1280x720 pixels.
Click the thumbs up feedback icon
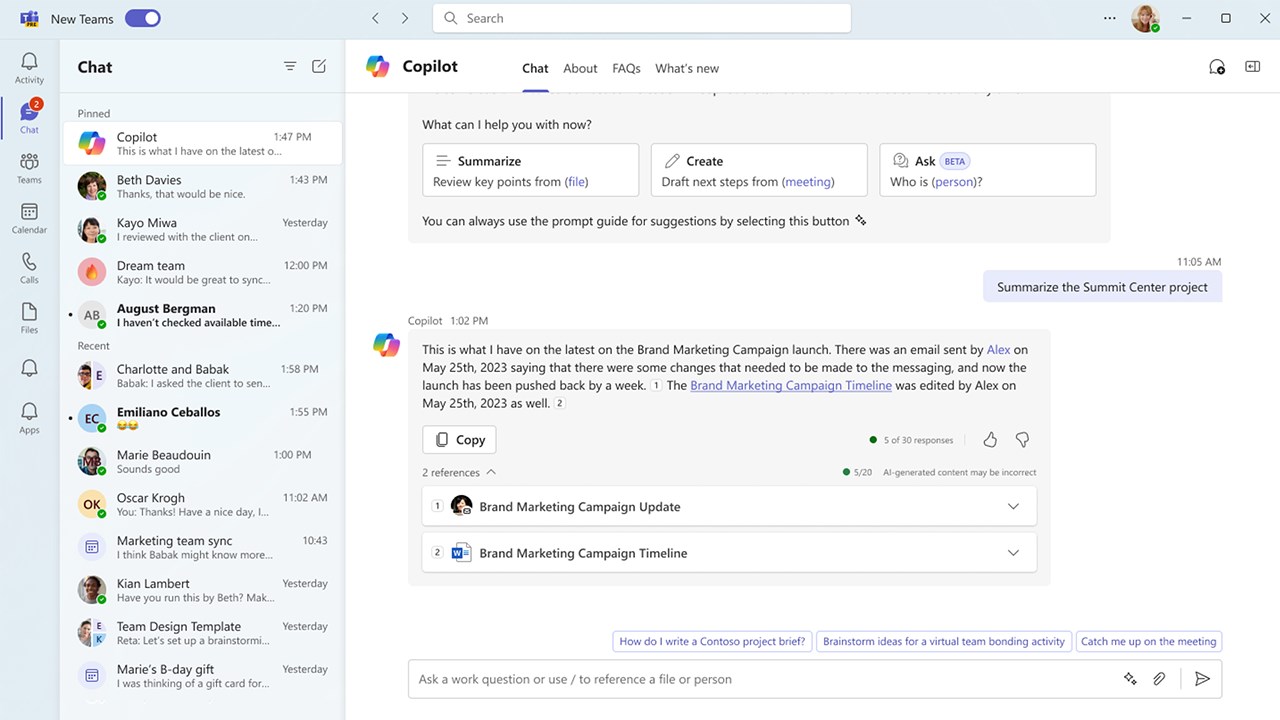(x=990, y=440)
